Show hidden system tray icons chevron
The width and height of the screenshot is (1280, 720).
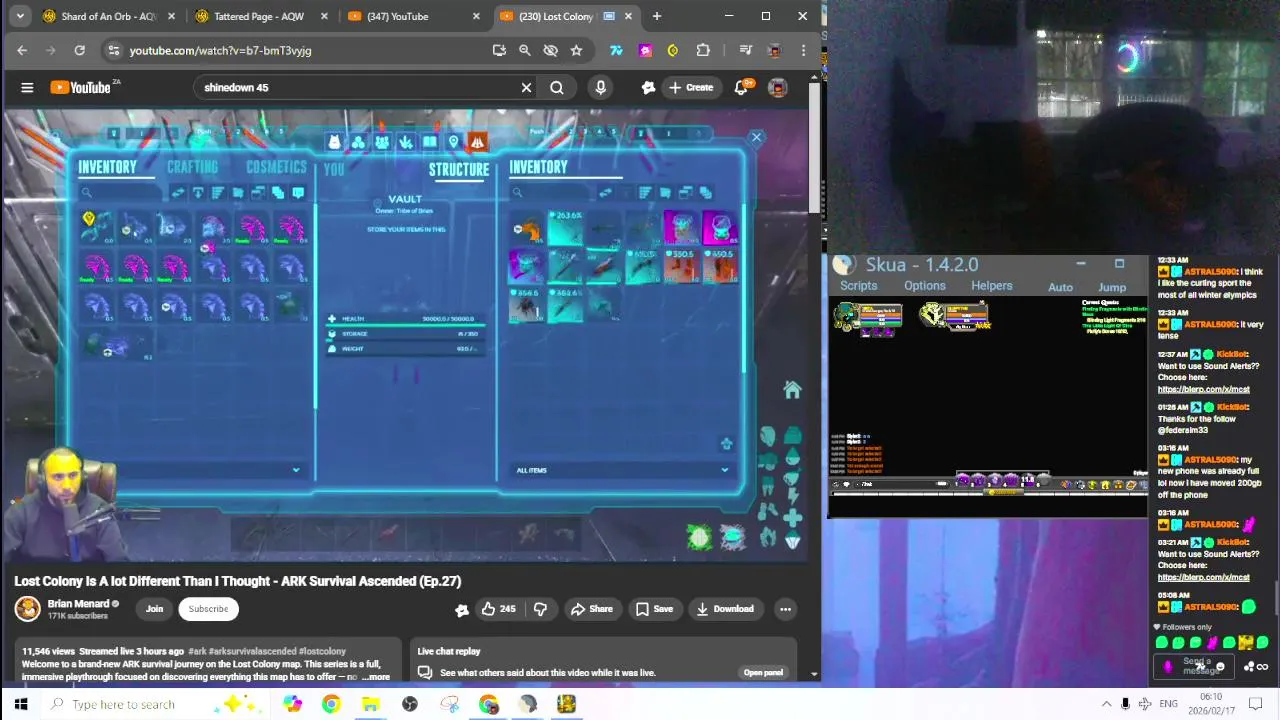[1106, 704]
